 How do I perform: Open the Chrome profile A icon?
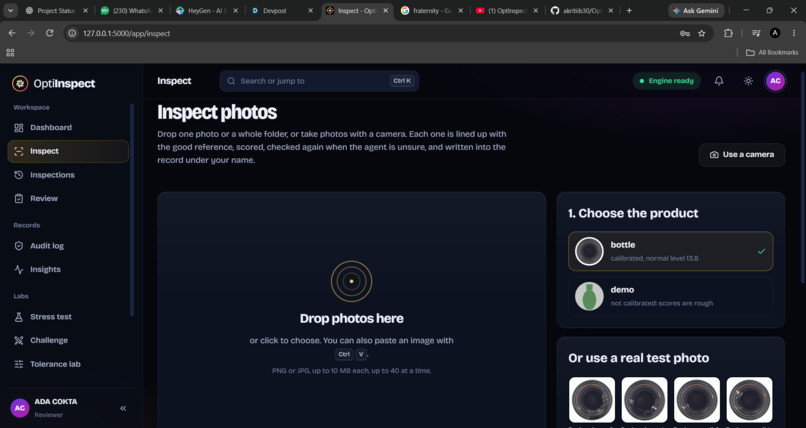775,33
